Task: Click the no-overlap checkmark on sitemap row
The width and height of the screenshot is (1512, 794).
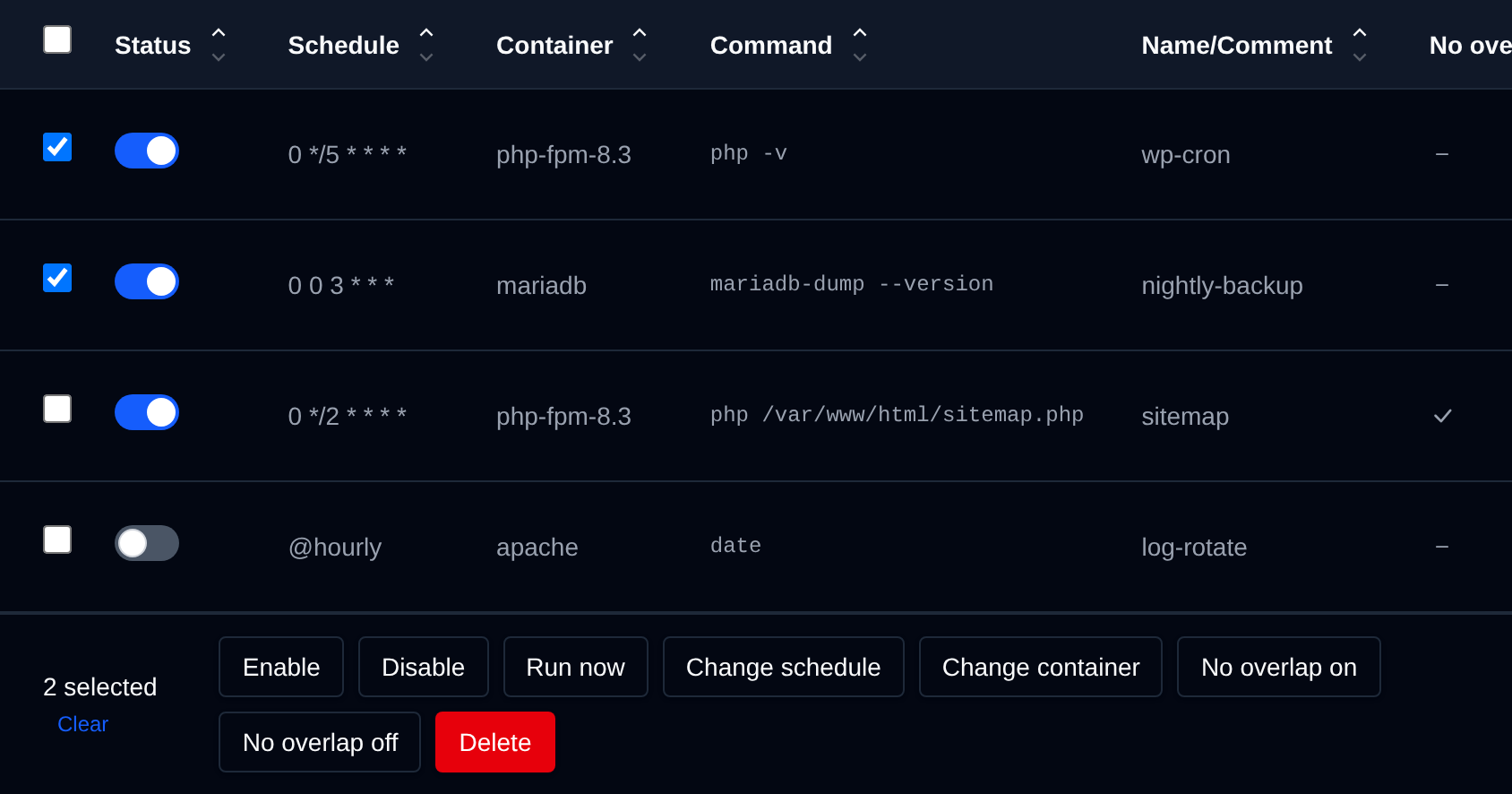Action: click(x=1442, y=416)
